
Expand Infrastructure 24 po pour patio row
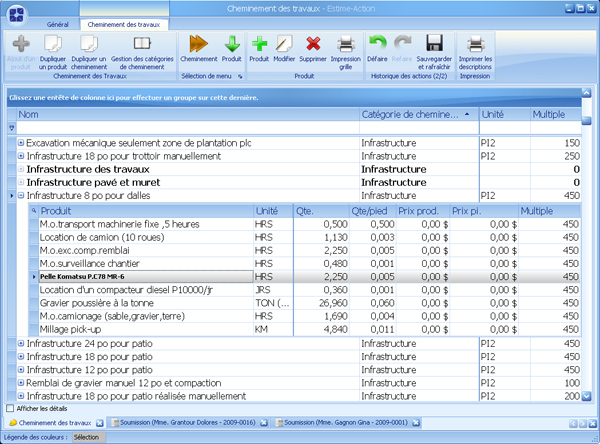[21, 343]
